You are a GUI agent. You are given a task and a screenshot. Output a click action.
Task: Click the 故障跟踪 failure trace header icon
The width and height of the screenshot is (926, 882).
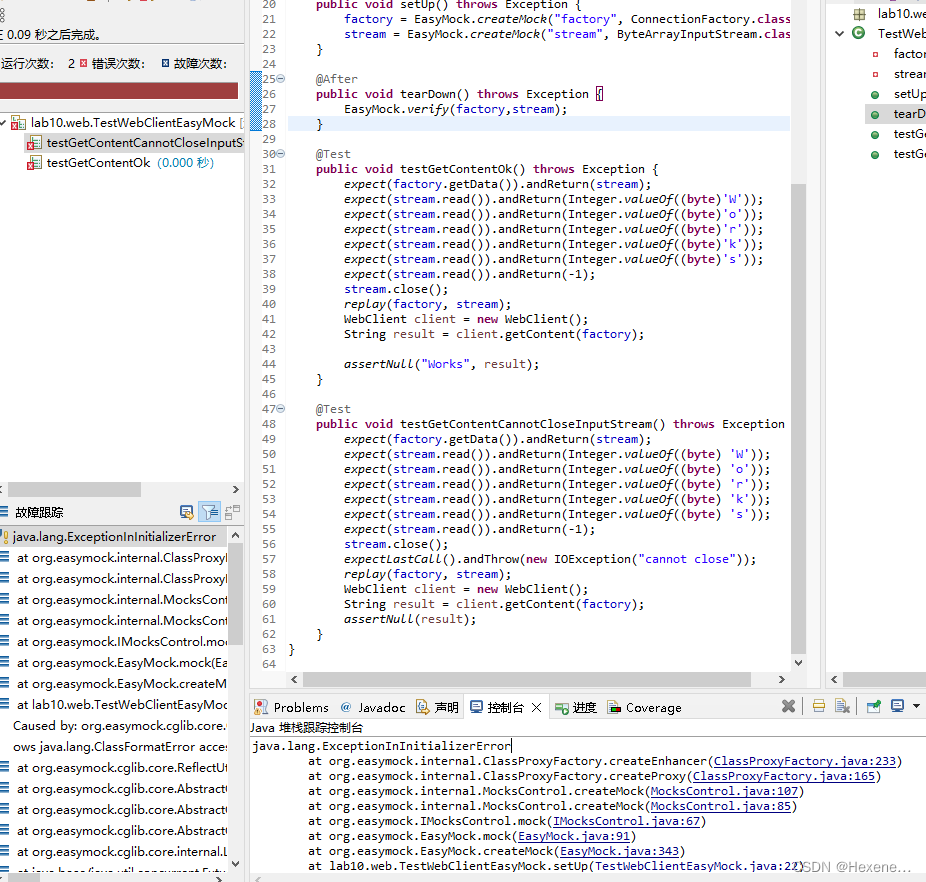click(x=4, y=512)
